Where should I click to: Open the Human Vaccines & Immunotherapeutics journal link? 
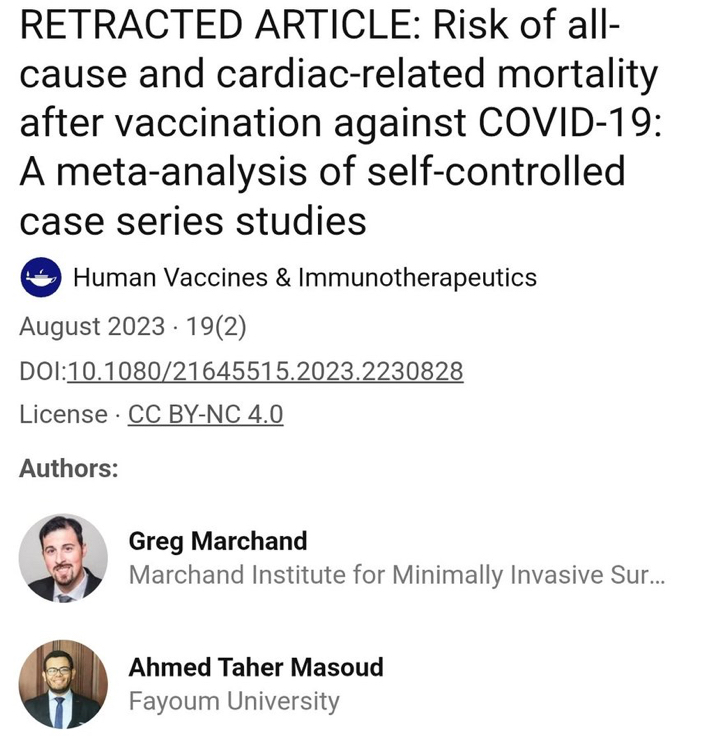pyautogui.click(x=305, y=278)
